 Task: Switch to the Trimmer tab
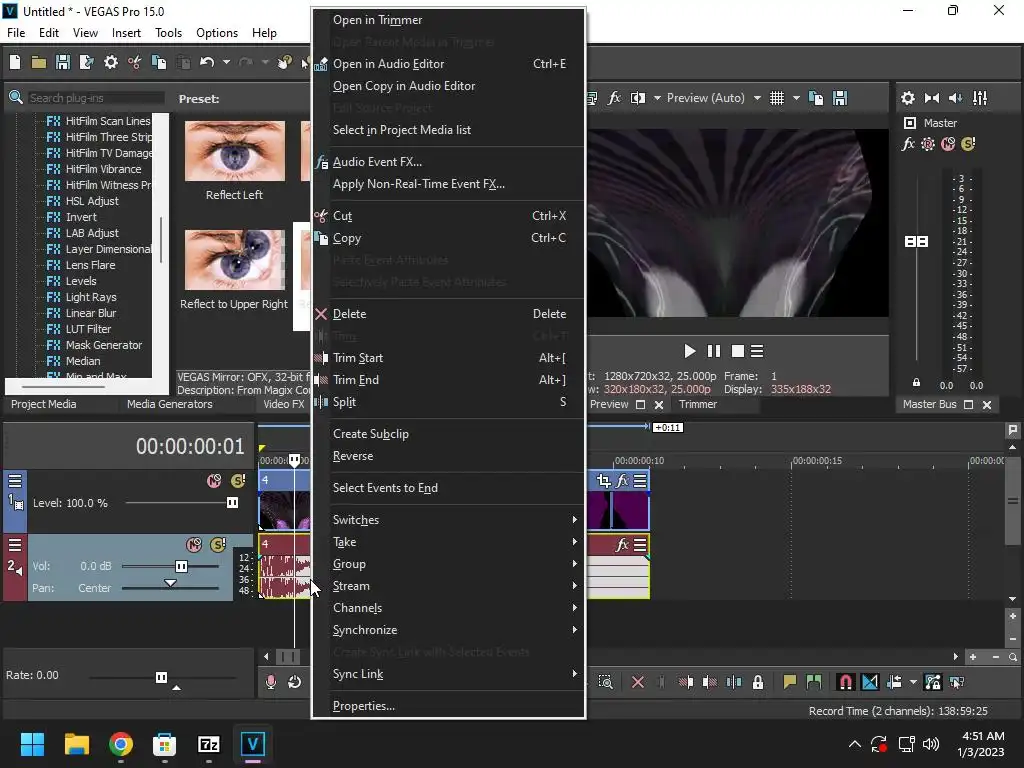click(x=697, y=404)
